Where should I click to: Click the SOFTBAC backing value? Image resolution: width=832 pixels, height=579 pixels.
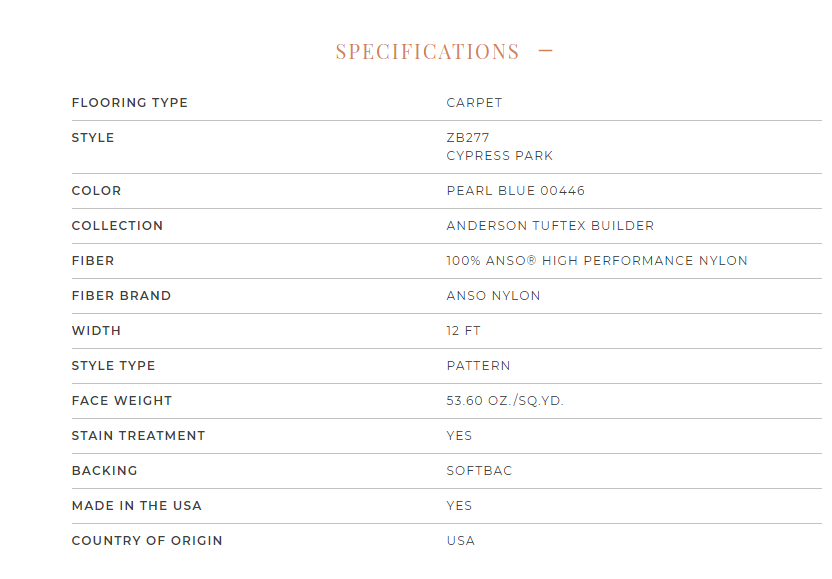click(480, 471)
